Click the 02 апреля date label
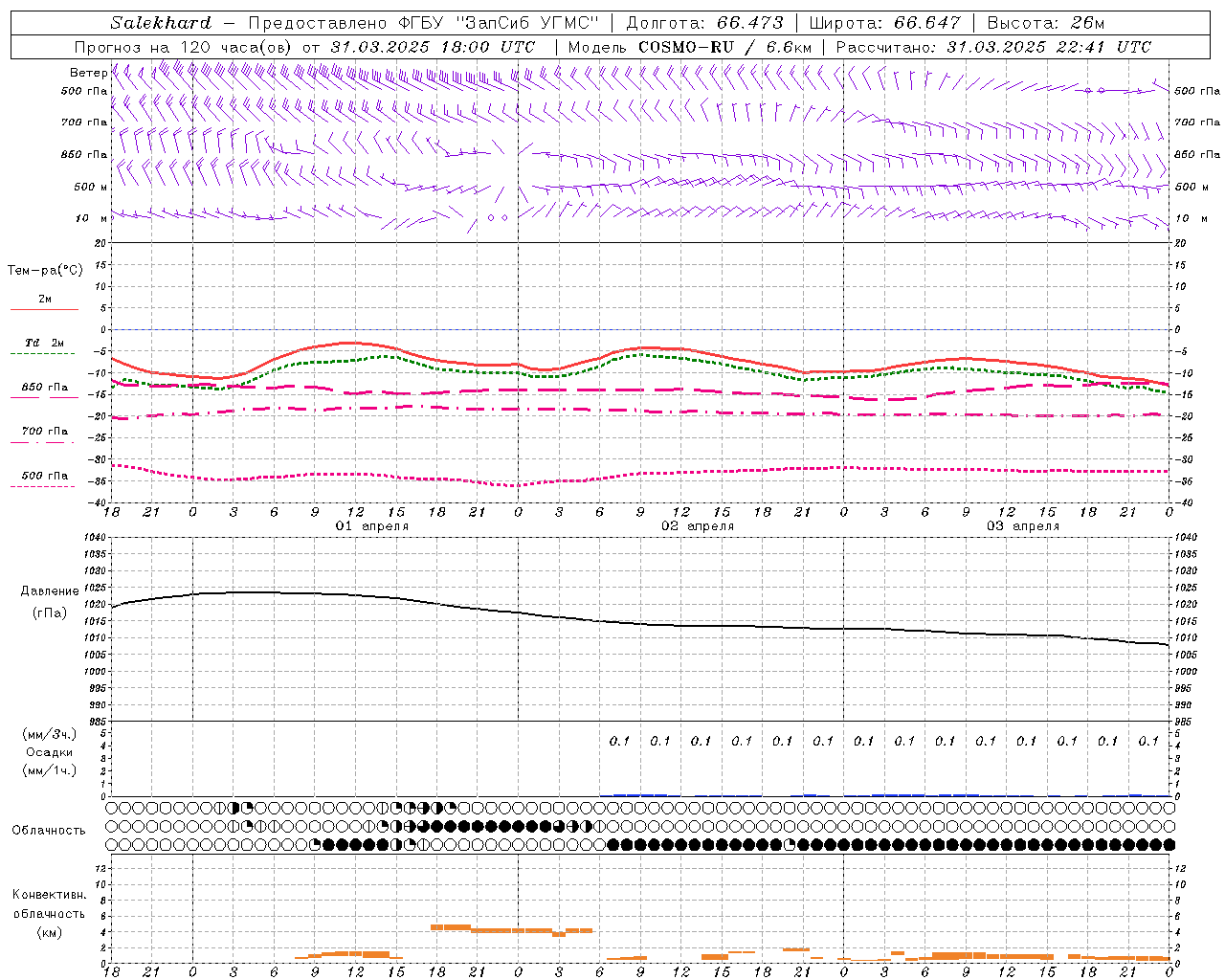The image size is (1225, 980). click(x=698, y=526)
